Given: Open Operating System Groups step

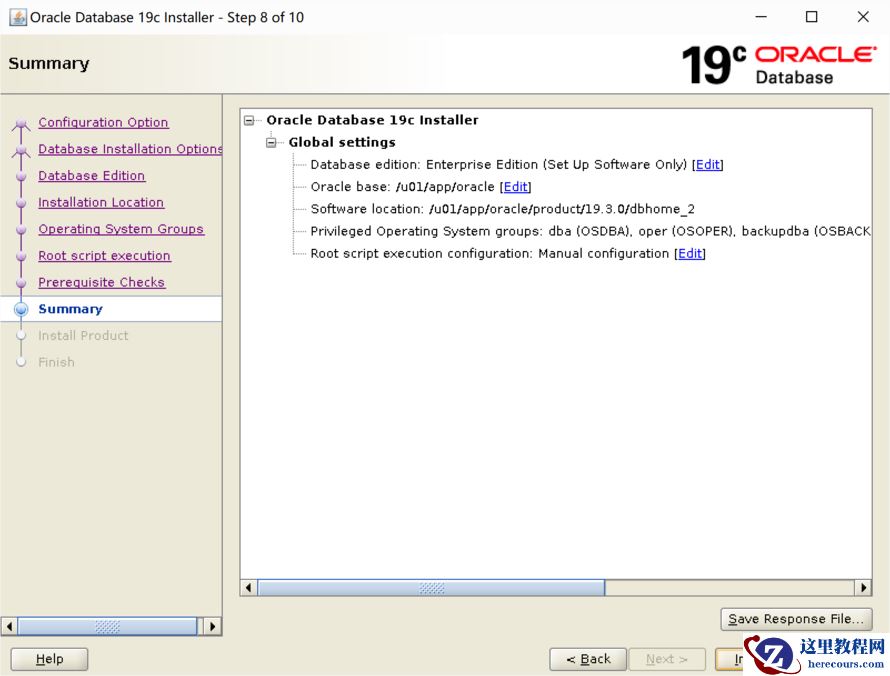Looking at the screenshot, I should pyautogui.click(x=121, y=229).
